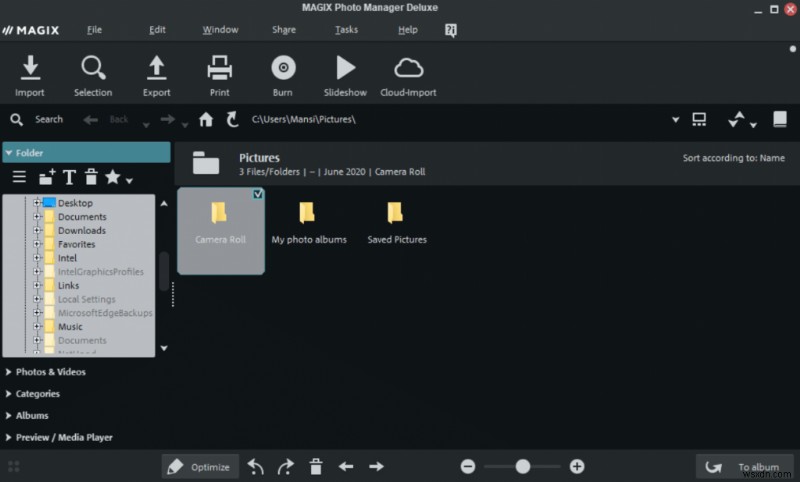Start the Slideshow play icon

pyautogui.click(x=345, y=68)
